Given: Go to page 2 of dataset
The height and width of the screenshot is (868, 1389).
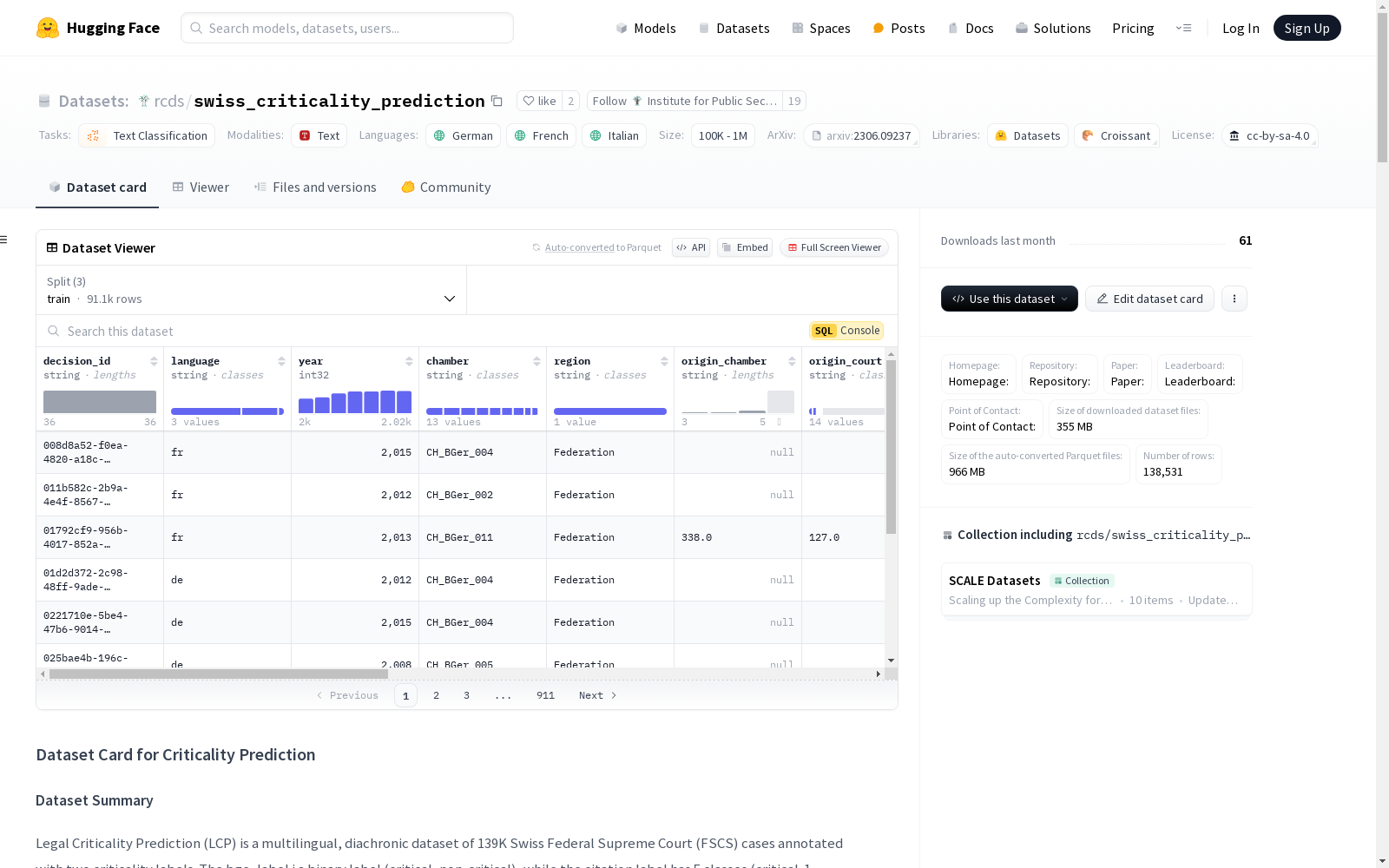Looking at the screenshot, I should coord(436,695).
